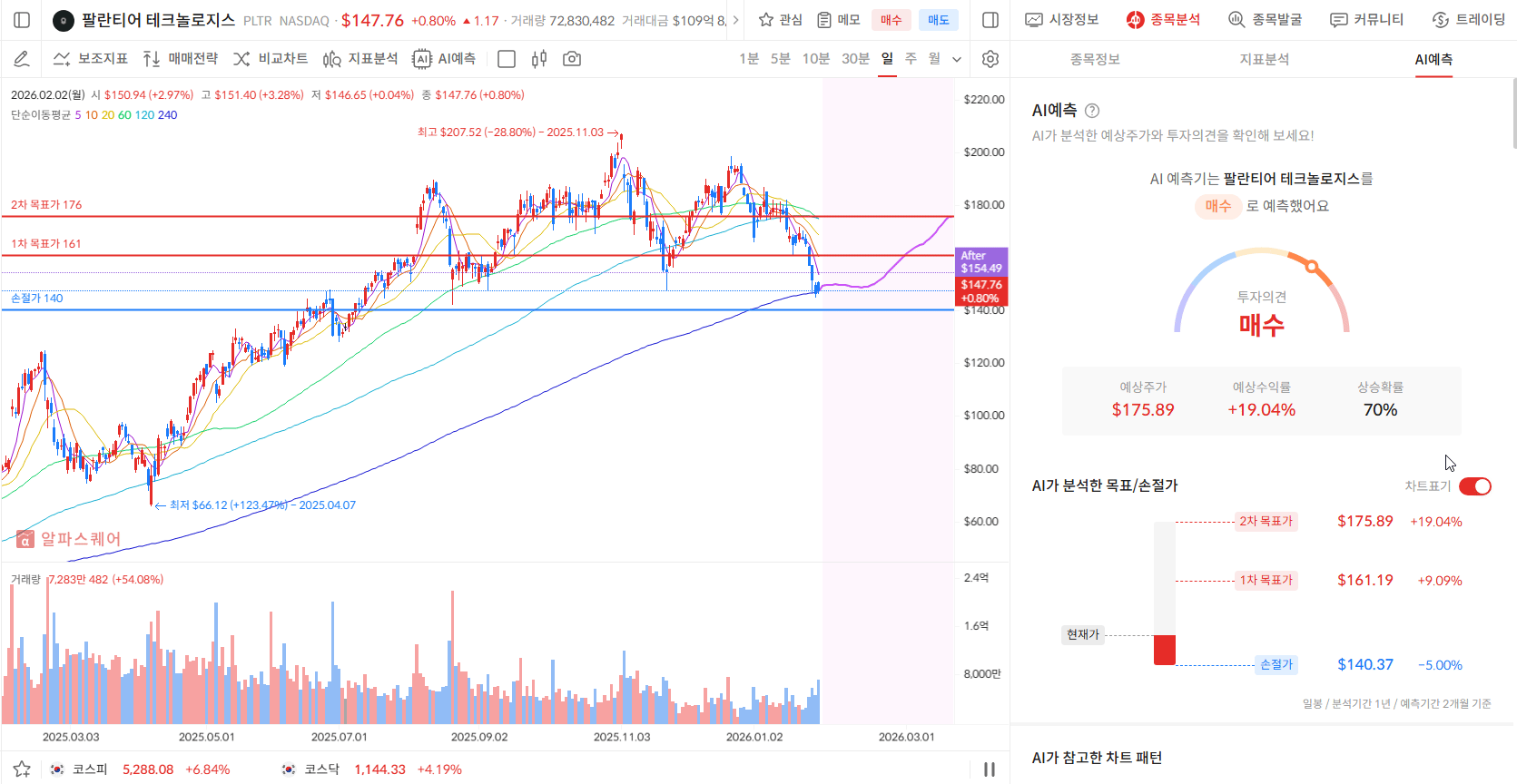Add stock to 관심 watchlist star
1517x784 pixels.
coord(780,20)
